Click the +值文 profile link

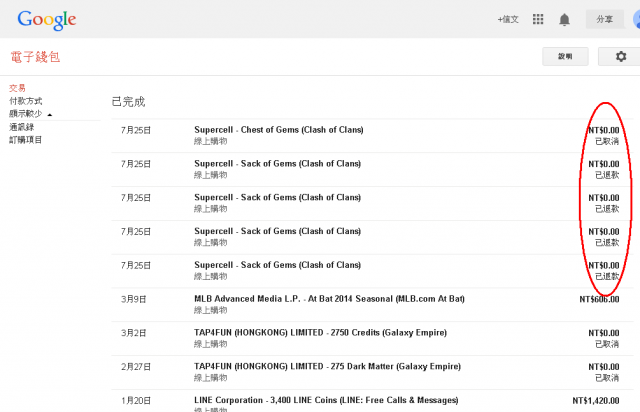point(508,19)
